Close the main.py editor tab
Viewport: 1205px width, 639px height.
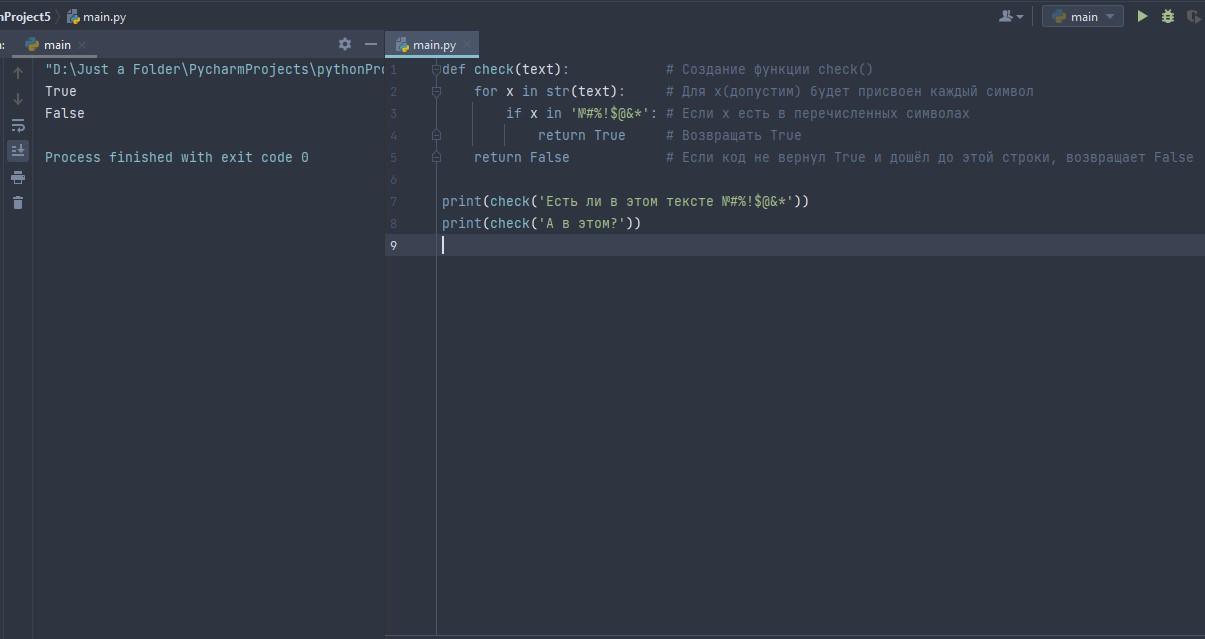468,45
